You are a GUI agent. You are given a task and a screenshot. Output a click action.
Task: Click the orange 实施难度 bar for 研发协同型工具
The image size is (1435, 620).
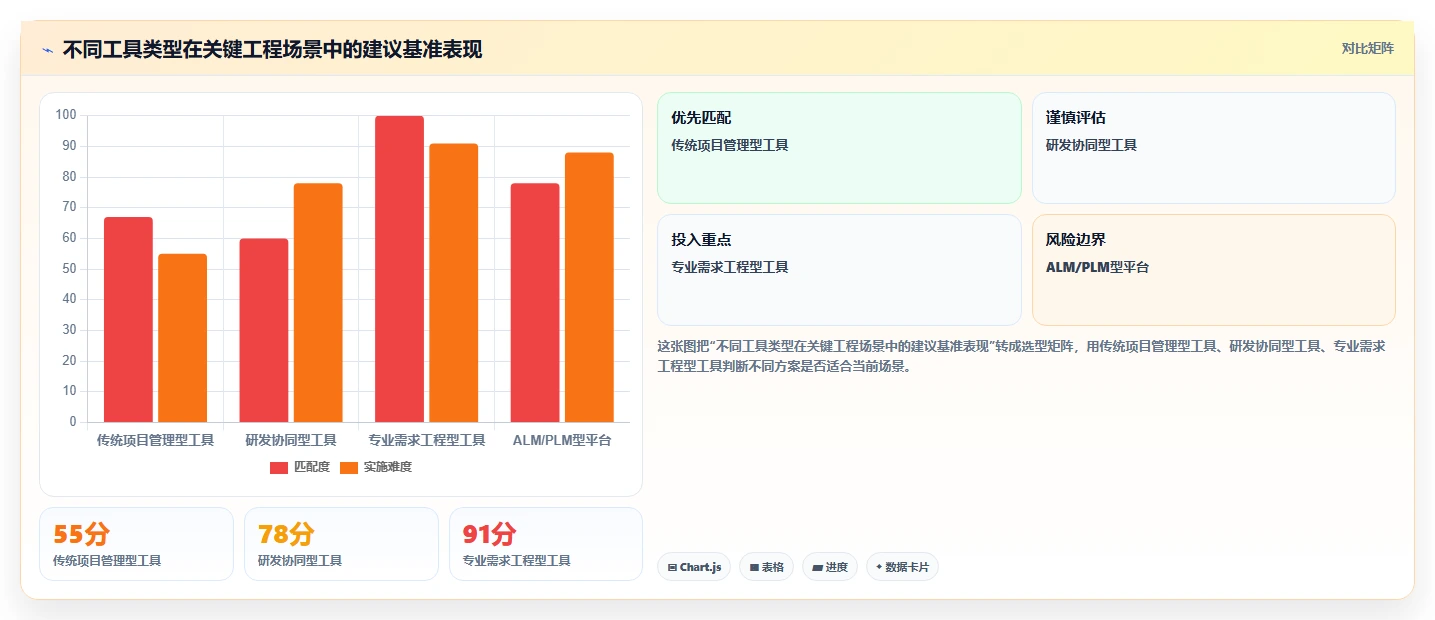point(318,302)
